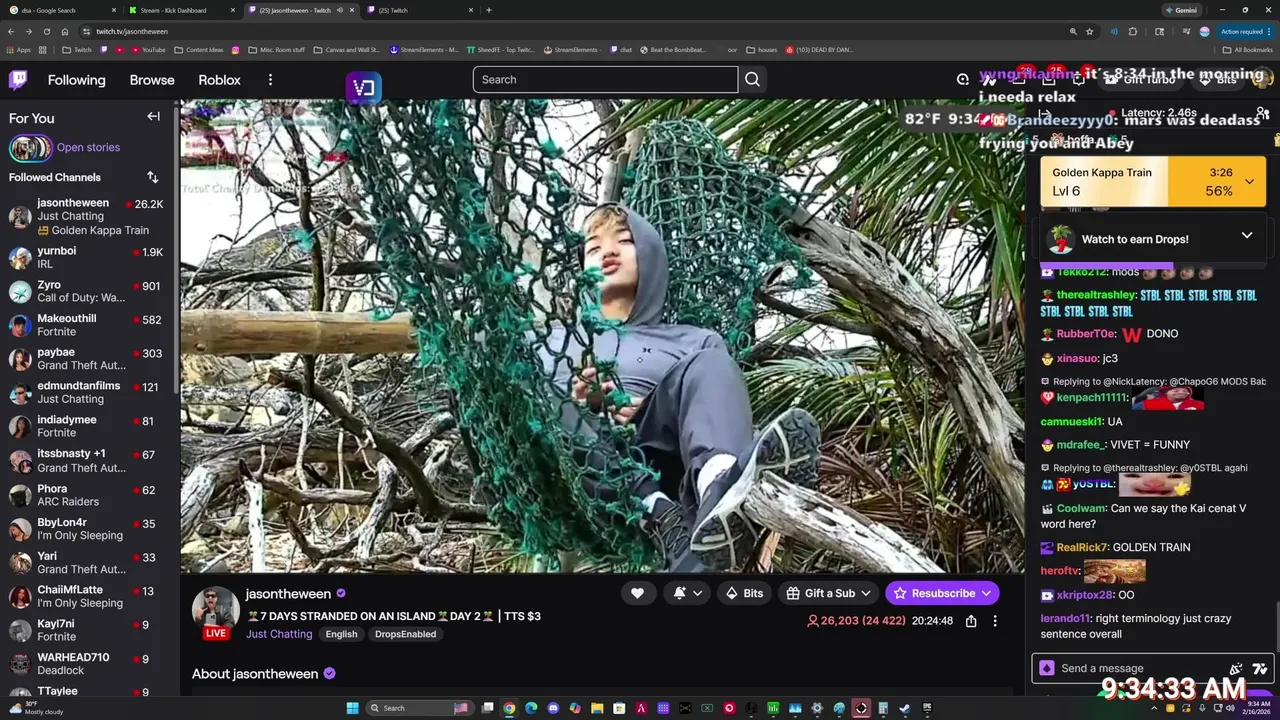The image size is (1280, 720).
Task: Click the Bits button below the video
Action: pyautogui.click(x=744, y=593)
